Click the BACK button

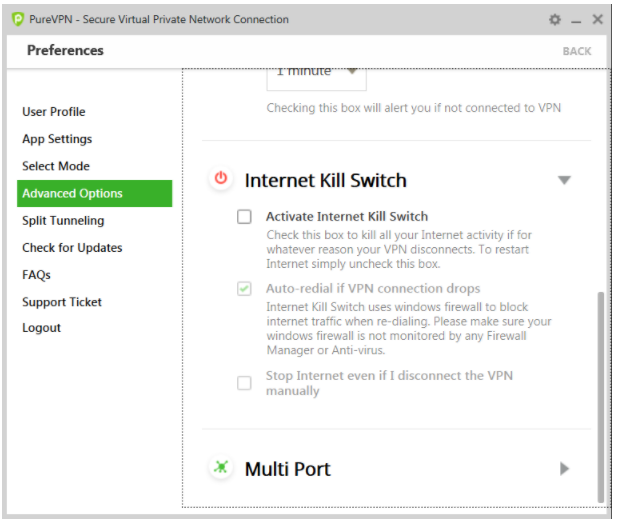coord(577,51)
